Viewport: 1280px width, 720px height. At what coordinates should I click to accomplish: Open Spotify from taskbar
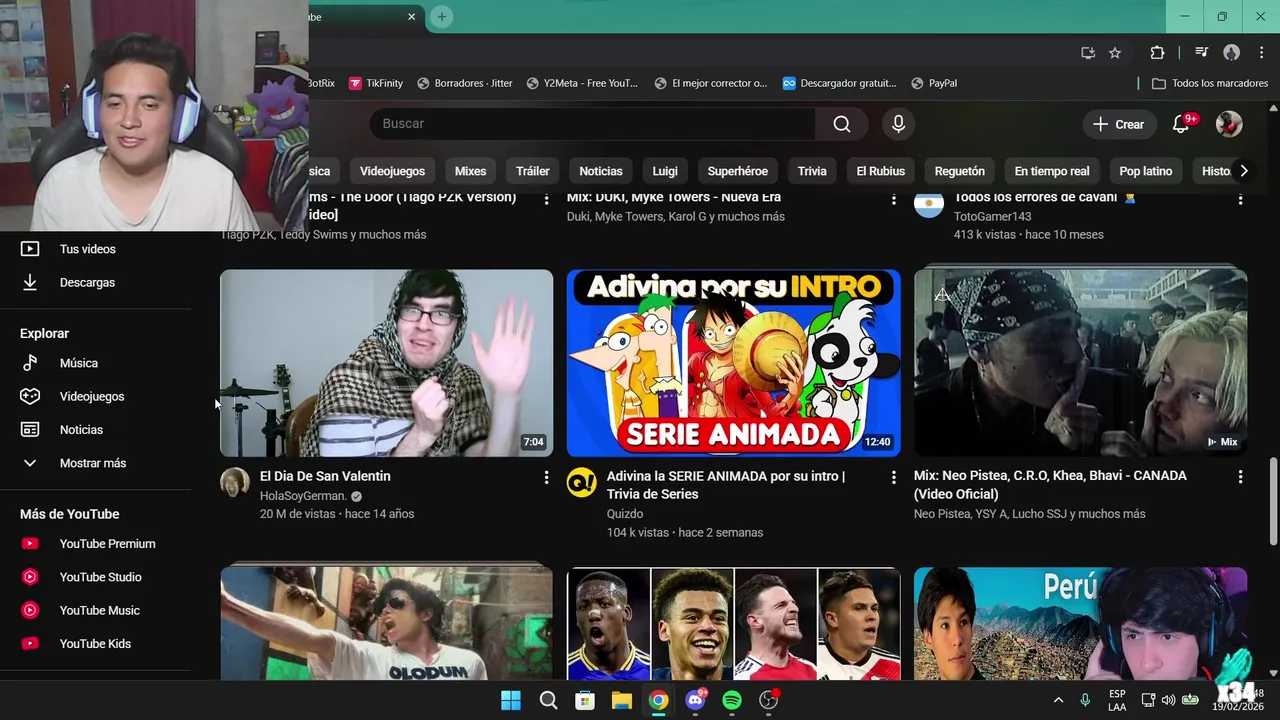coord(732,700)
